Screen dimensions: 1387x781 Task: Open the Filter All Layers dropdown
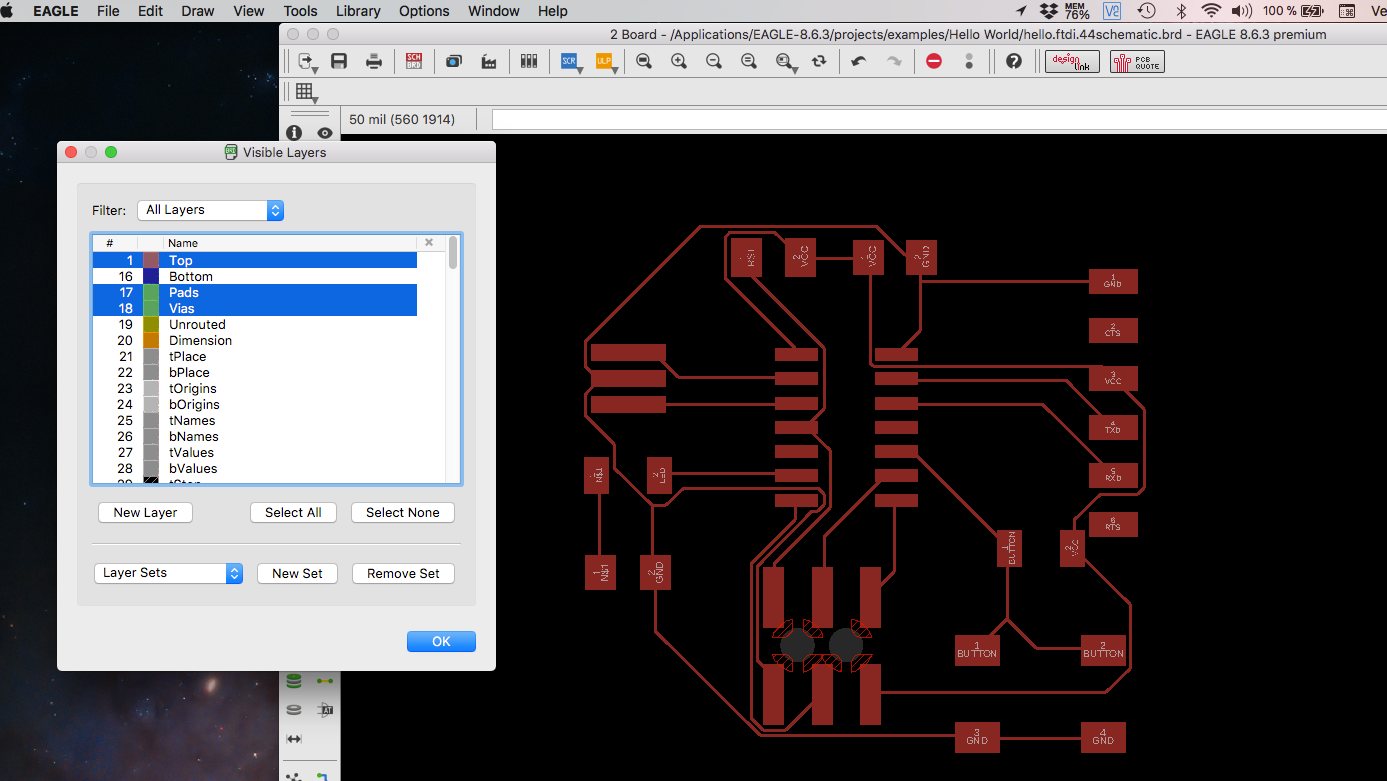tap(210, 210)
